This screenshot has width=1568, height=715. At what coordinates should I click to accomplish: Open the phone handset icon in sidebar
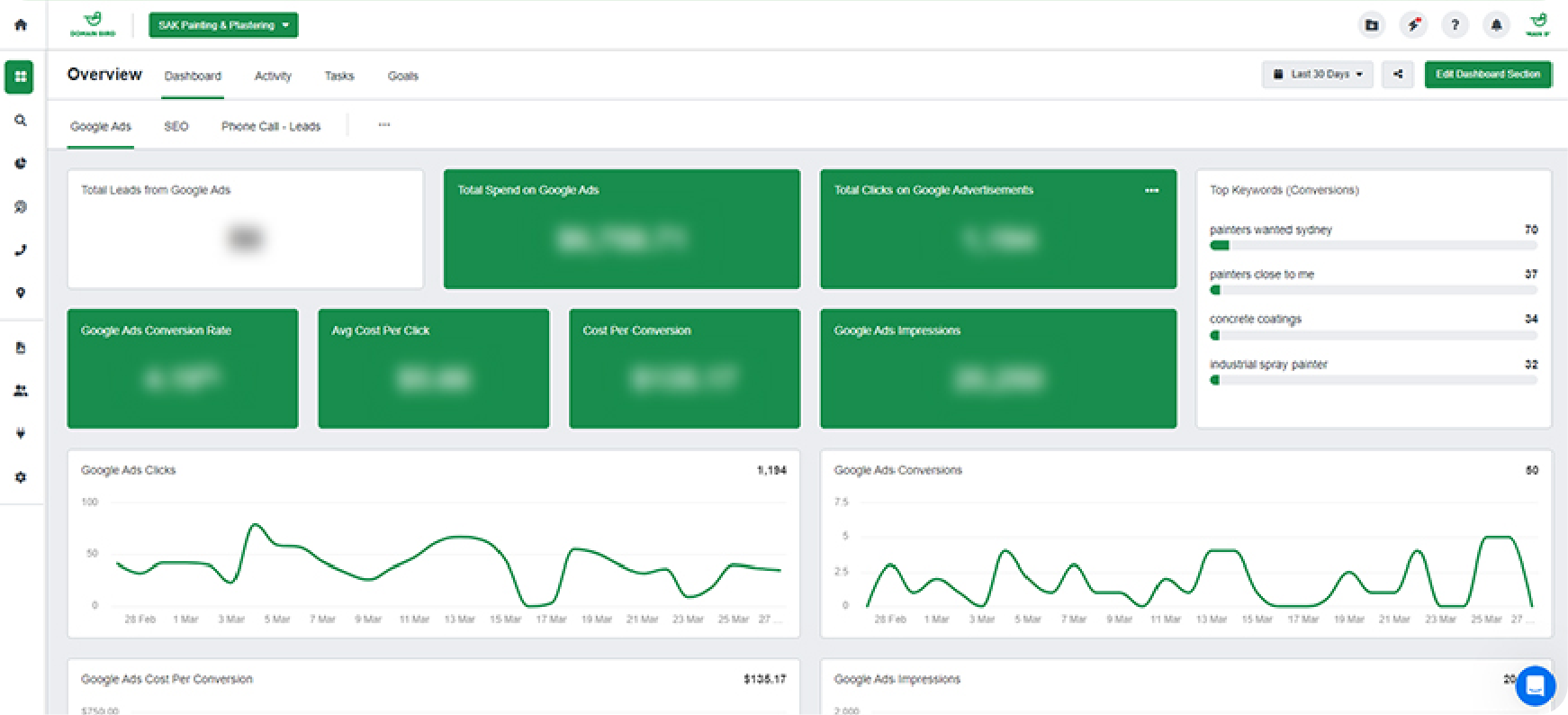coord(20,249)
